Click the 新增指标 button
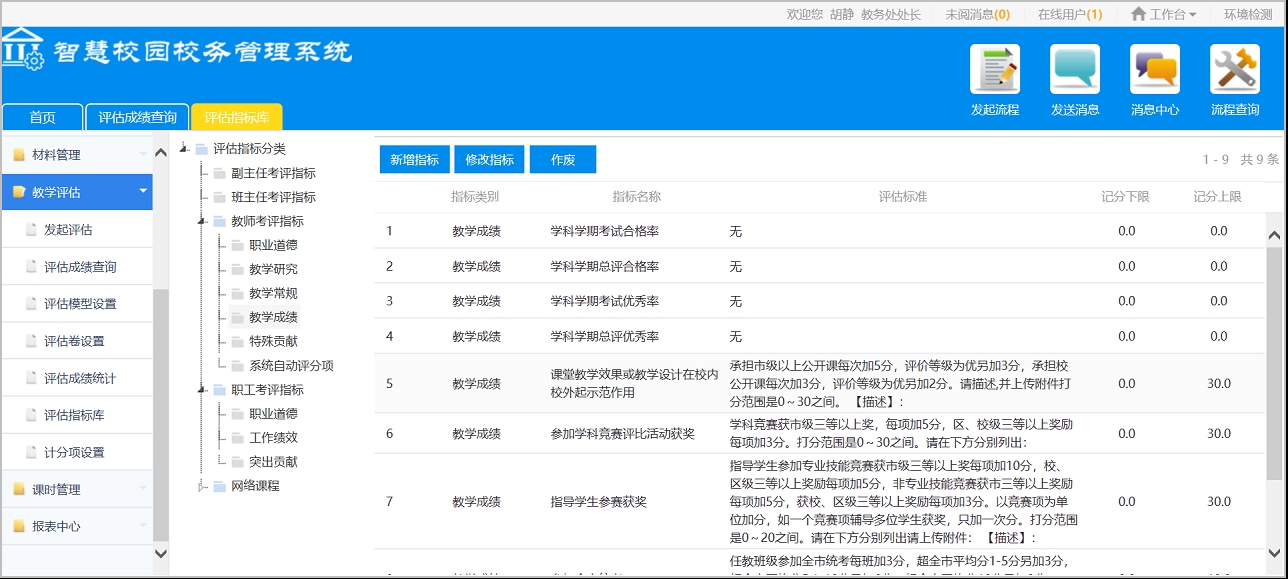The height and width of the screenshot is (579, 1288). [x=415, y=160]
